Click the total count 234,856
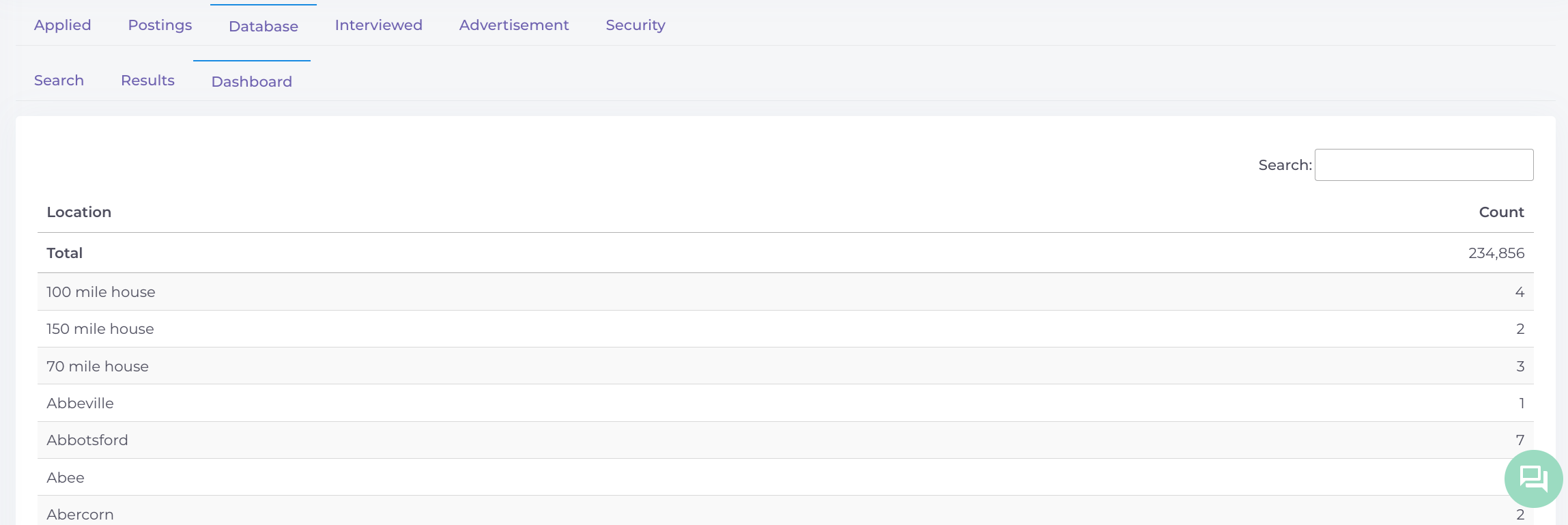Viewport: 1568px width, 525px height. (1496, 253)
